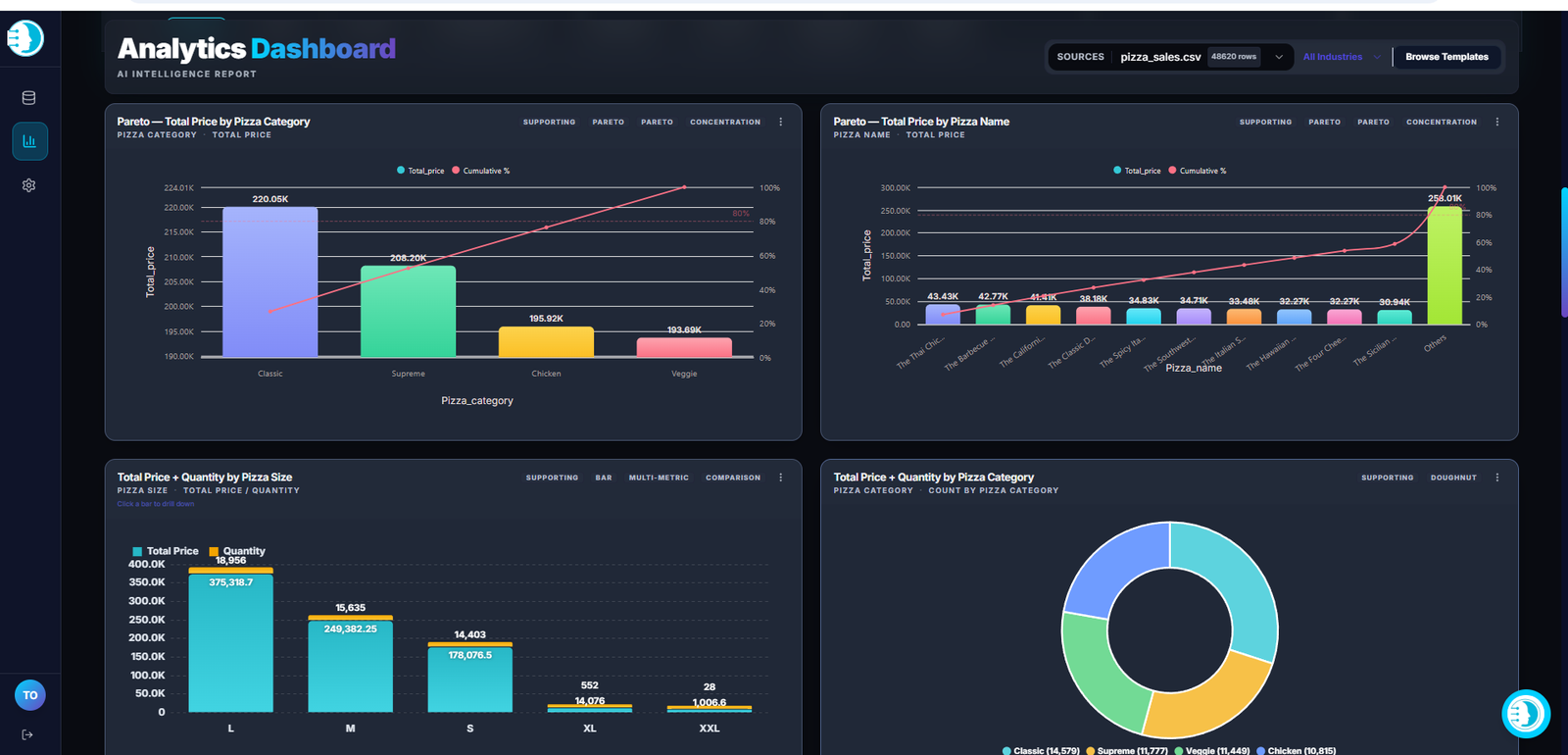
Task: Open the TO user avatar
Action: [x=30, y=695]
